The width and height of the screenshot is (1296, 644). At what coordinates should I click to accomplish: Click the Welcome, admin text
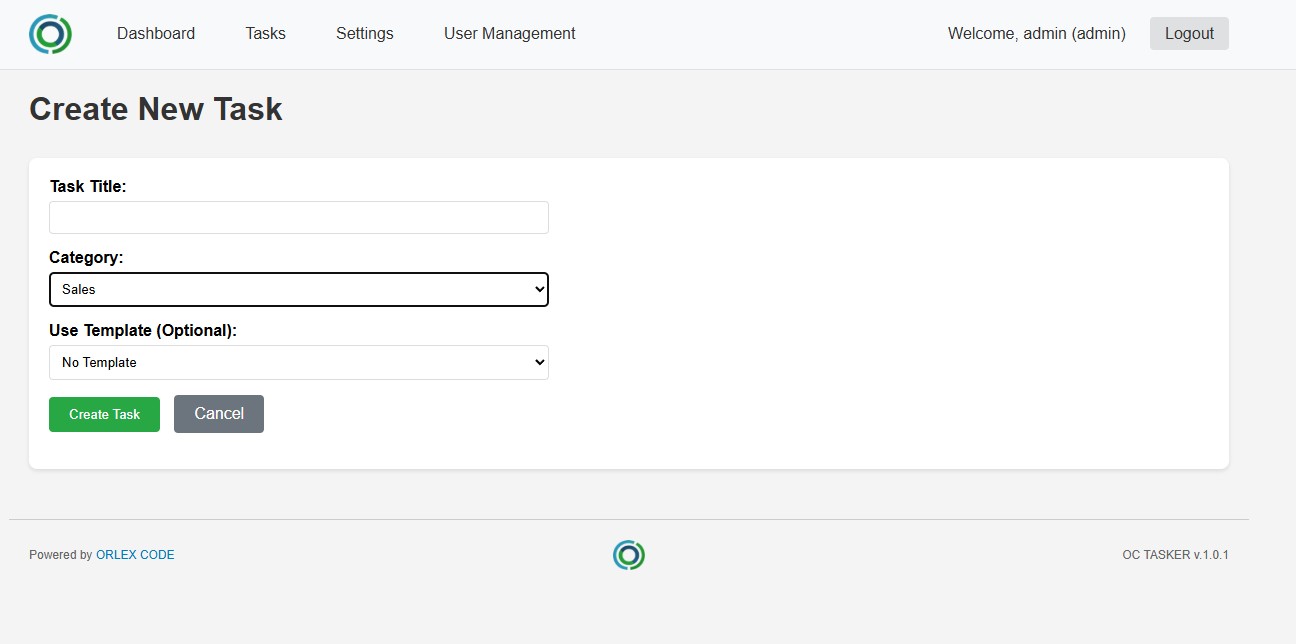1036,34
